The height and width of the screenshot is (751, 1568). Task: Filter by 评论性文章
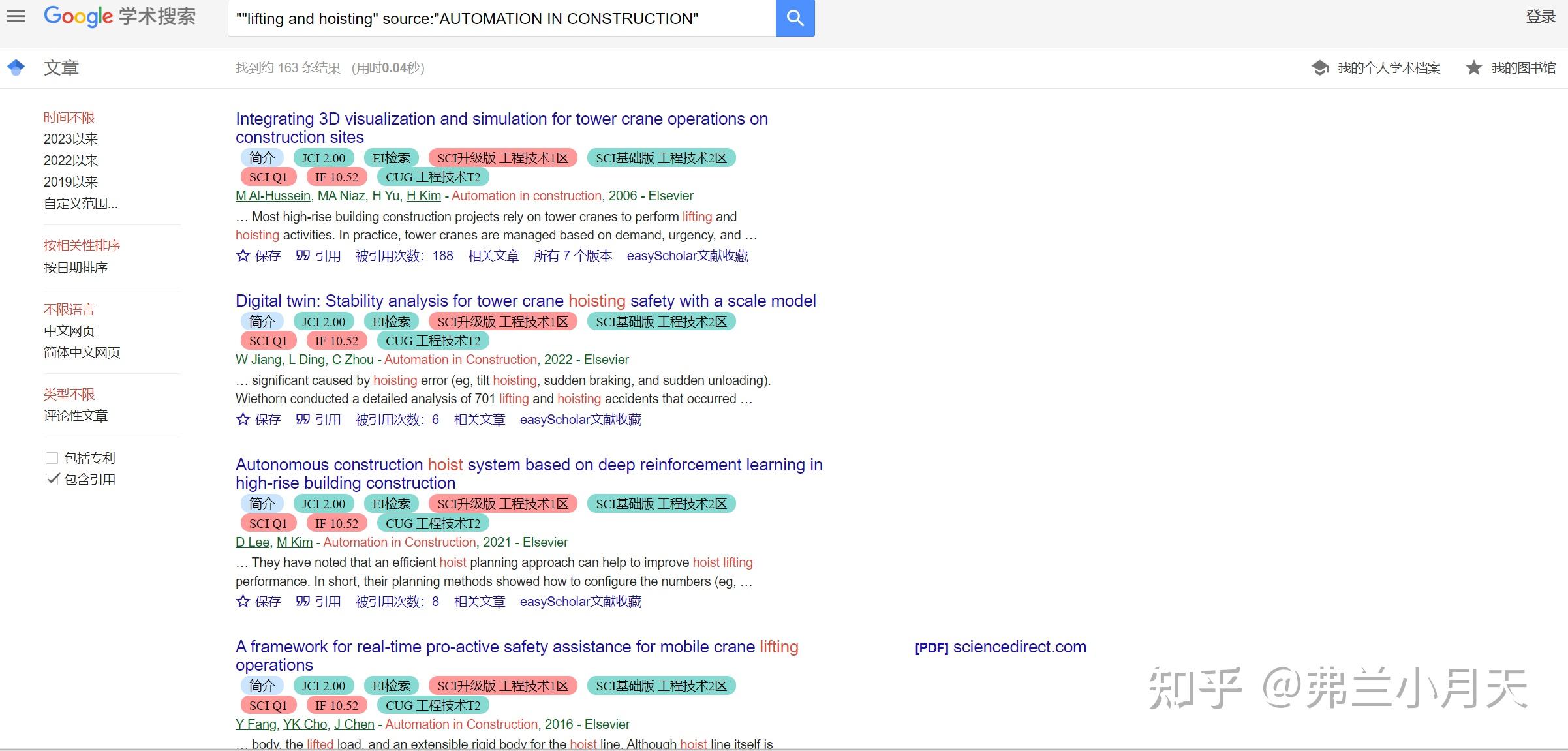(x=76, y=416)
